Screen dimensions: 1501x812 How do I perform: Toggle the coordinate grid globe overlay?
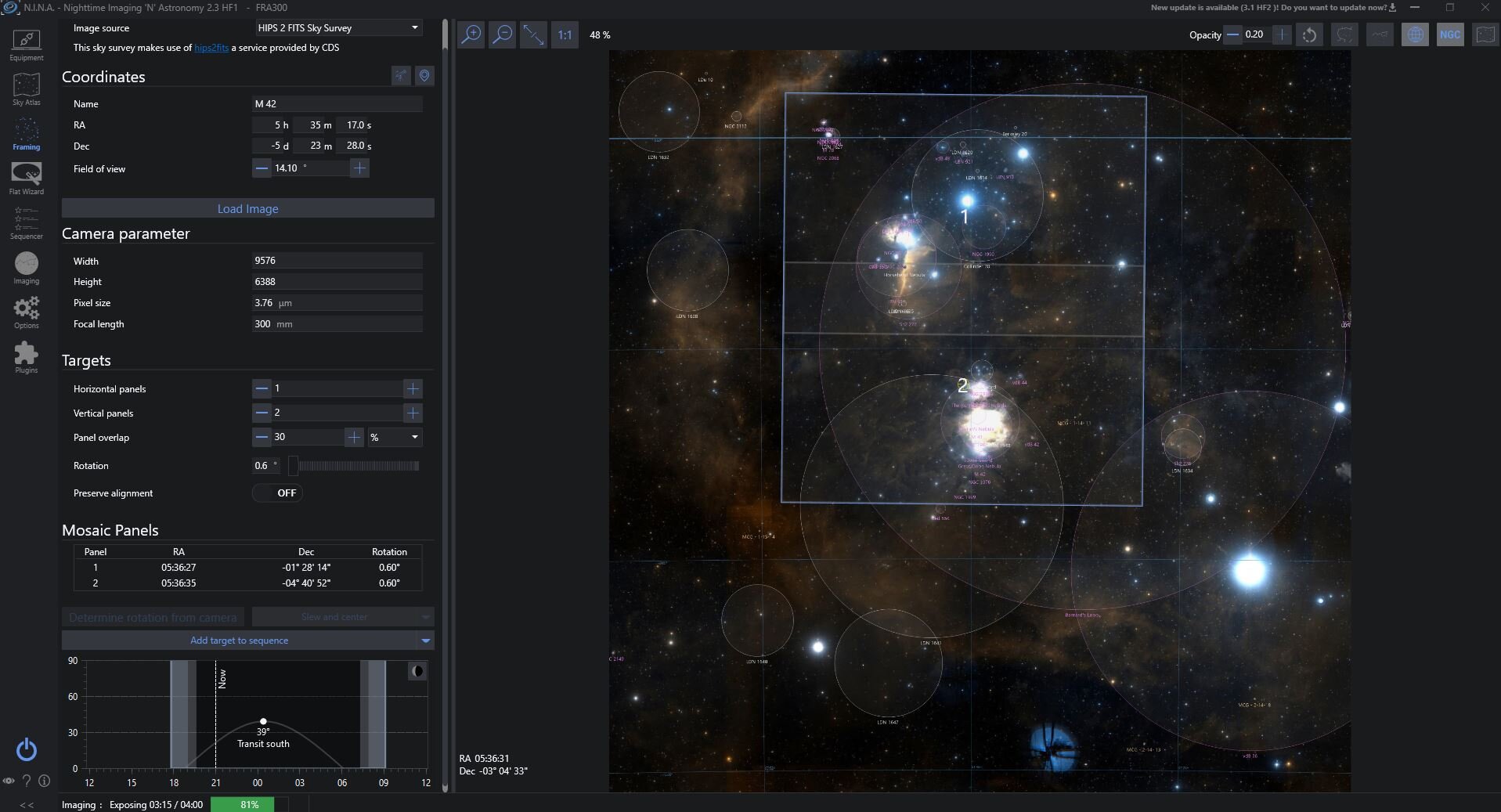click(x=1415, y=34)
